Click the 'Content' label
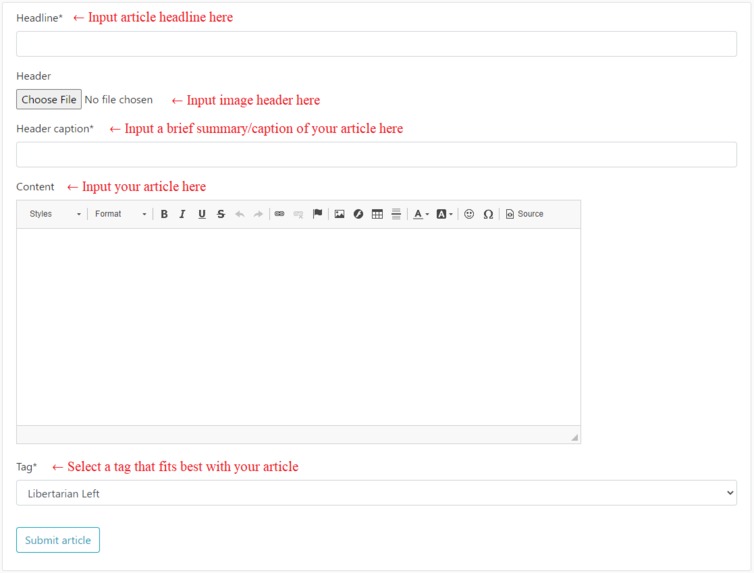Screen dimensions: 754x573 coord(35,187)
